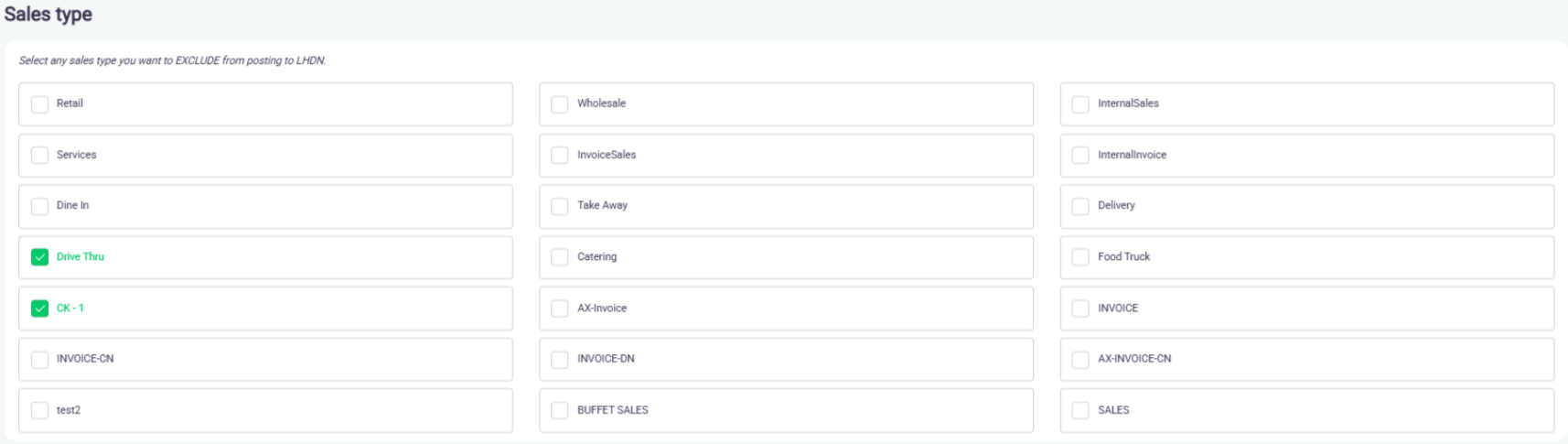This screenshot has height=444, width=1568.
Task: Check the INVOICE-CN option
Action: tap(39, 360)
